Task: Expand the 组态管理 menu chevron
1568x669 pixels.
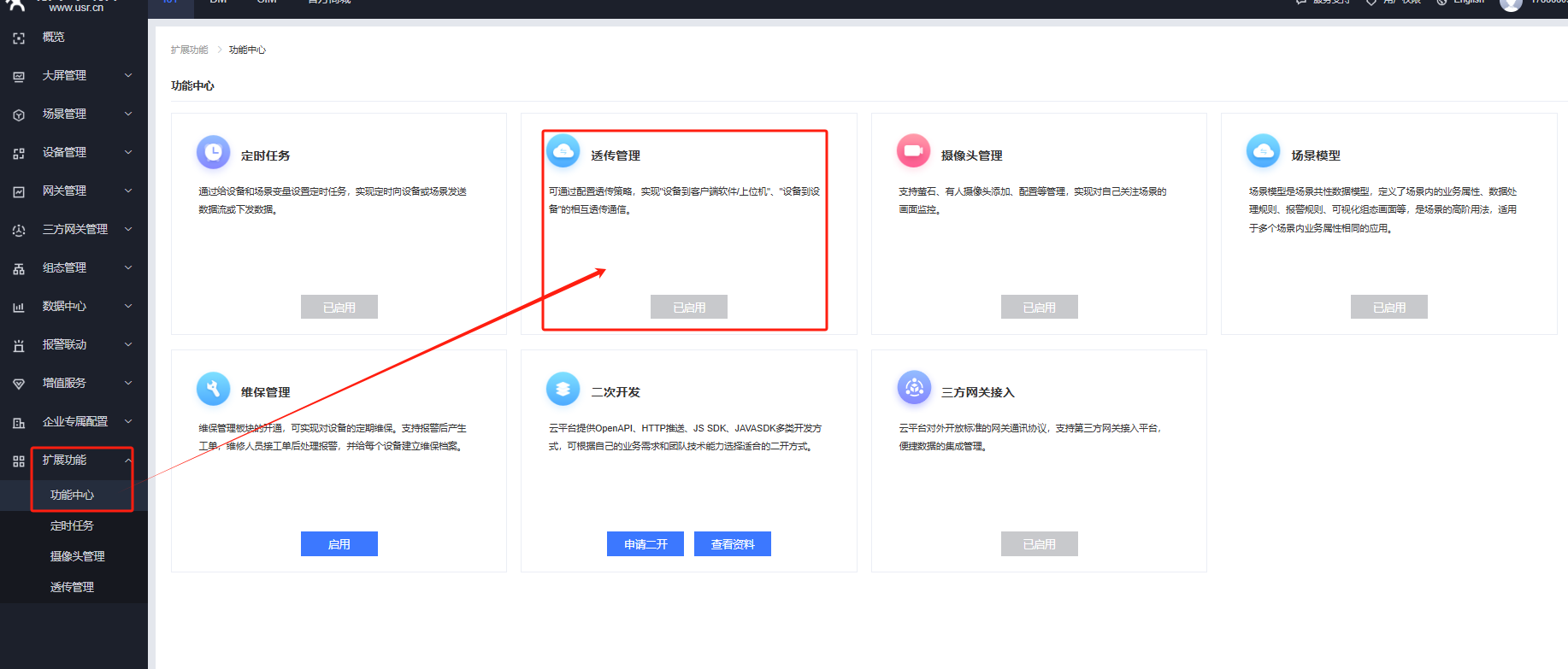Action: click(128, 267)
